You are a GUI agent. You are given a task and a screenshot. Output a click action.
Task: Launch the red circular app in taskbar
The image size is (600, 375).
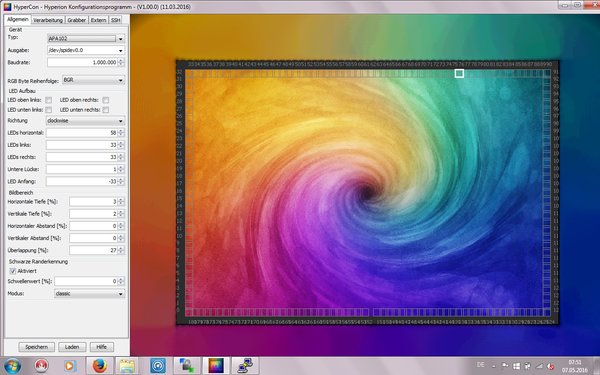pos(41,366)
